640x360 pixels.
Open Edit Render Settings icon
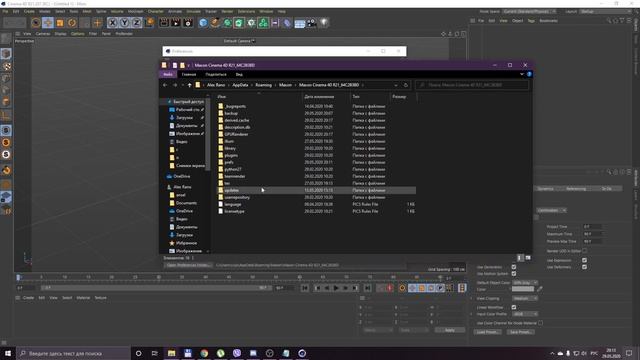[188, 23]
